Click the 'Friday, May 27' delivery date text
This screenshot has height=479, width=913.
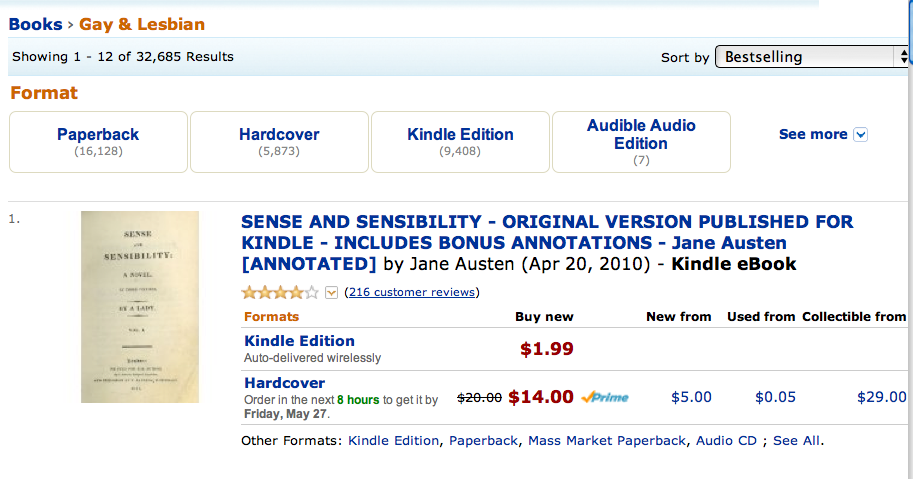pyautogui.click(x=285, y=414)
